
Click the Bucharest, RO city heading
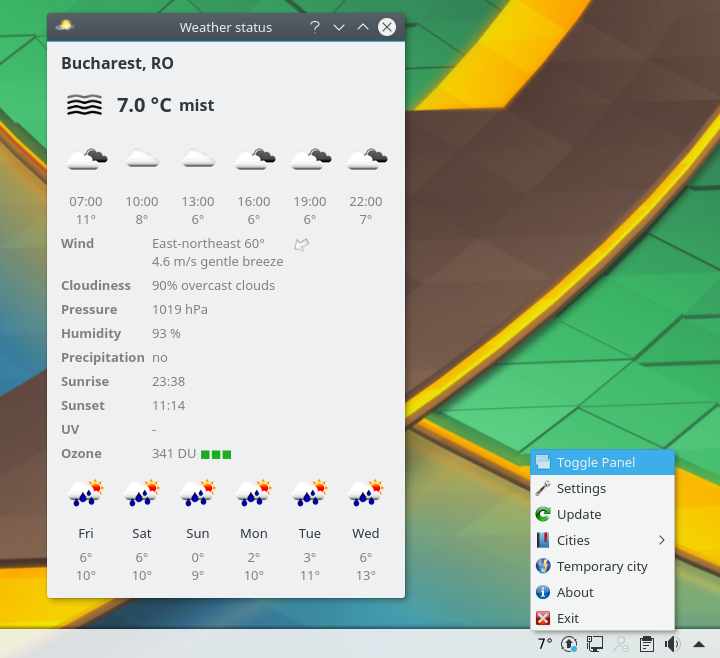click(118, 63)
